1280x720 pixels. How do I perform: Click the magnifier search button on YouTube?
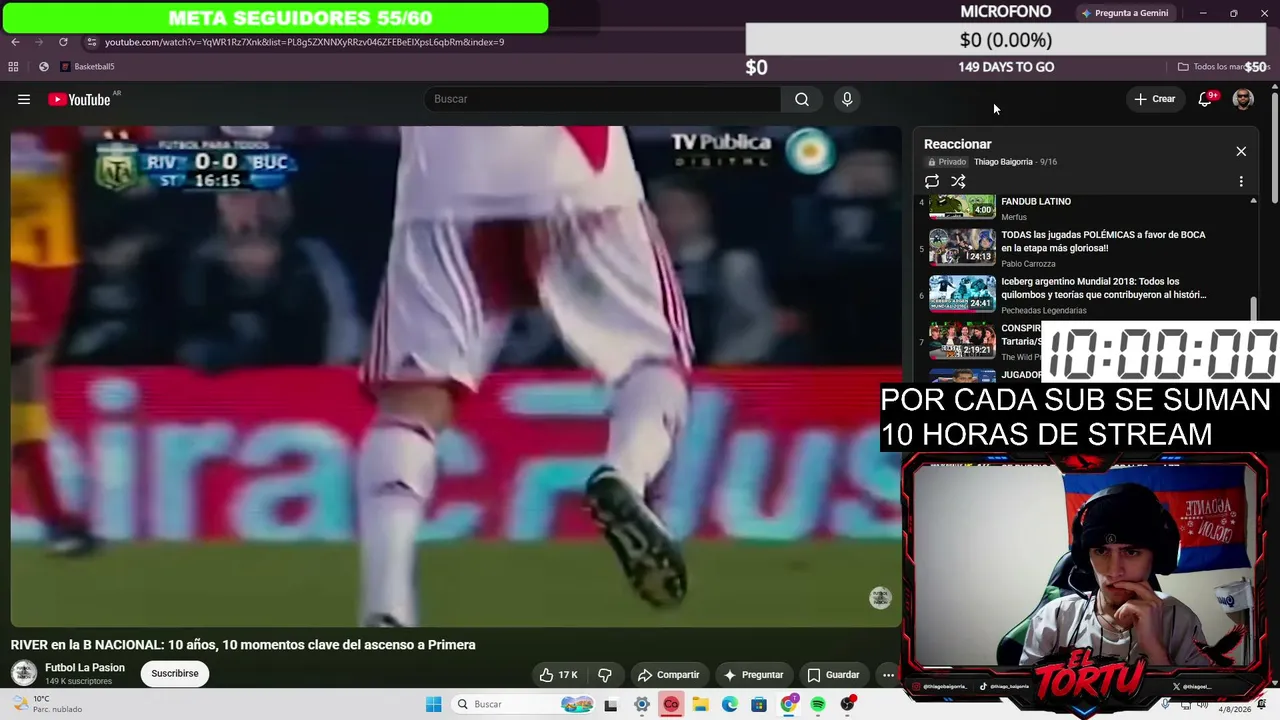click(x=802, y=99)
